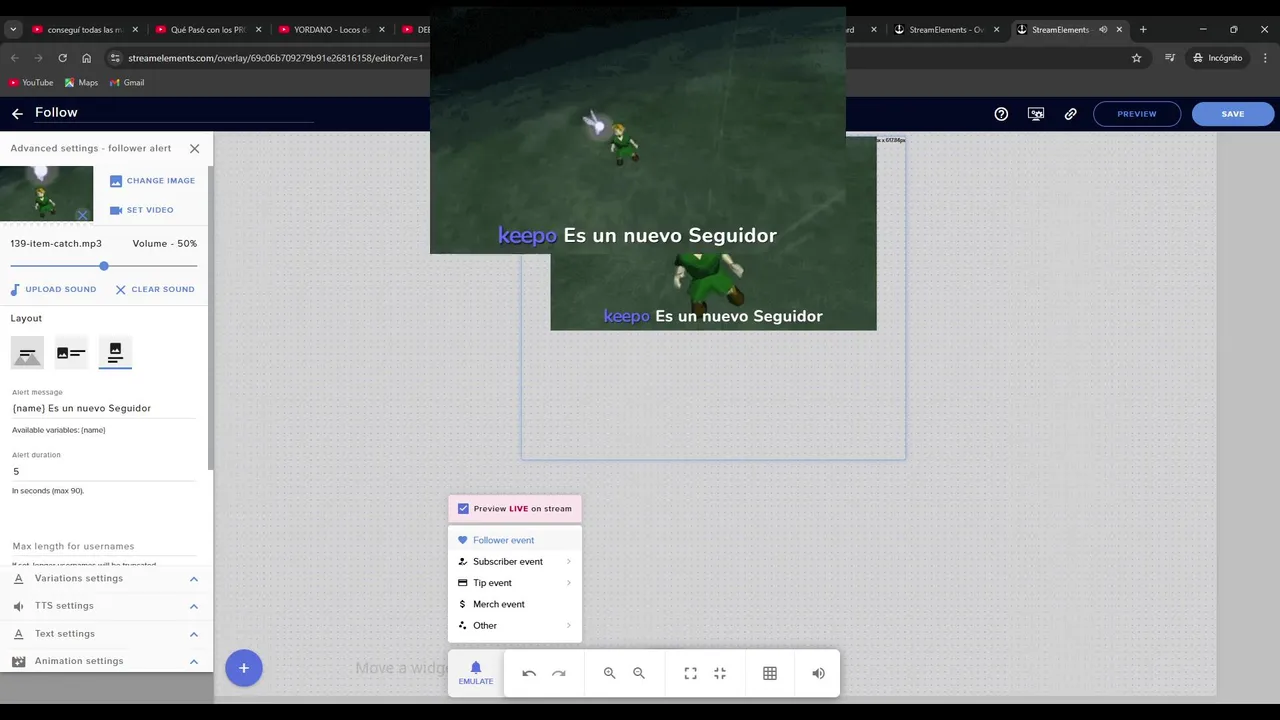Edit the Max length for usernames field
The height and width of the screenshot is (720, 1280).
(x=104, y=546)
